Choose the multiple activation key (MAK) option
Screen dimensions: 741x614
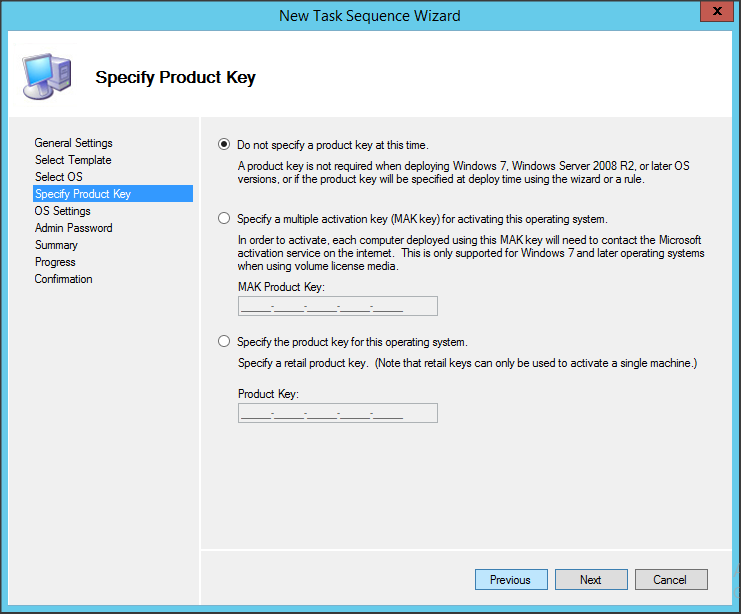[x=224, y=218]
